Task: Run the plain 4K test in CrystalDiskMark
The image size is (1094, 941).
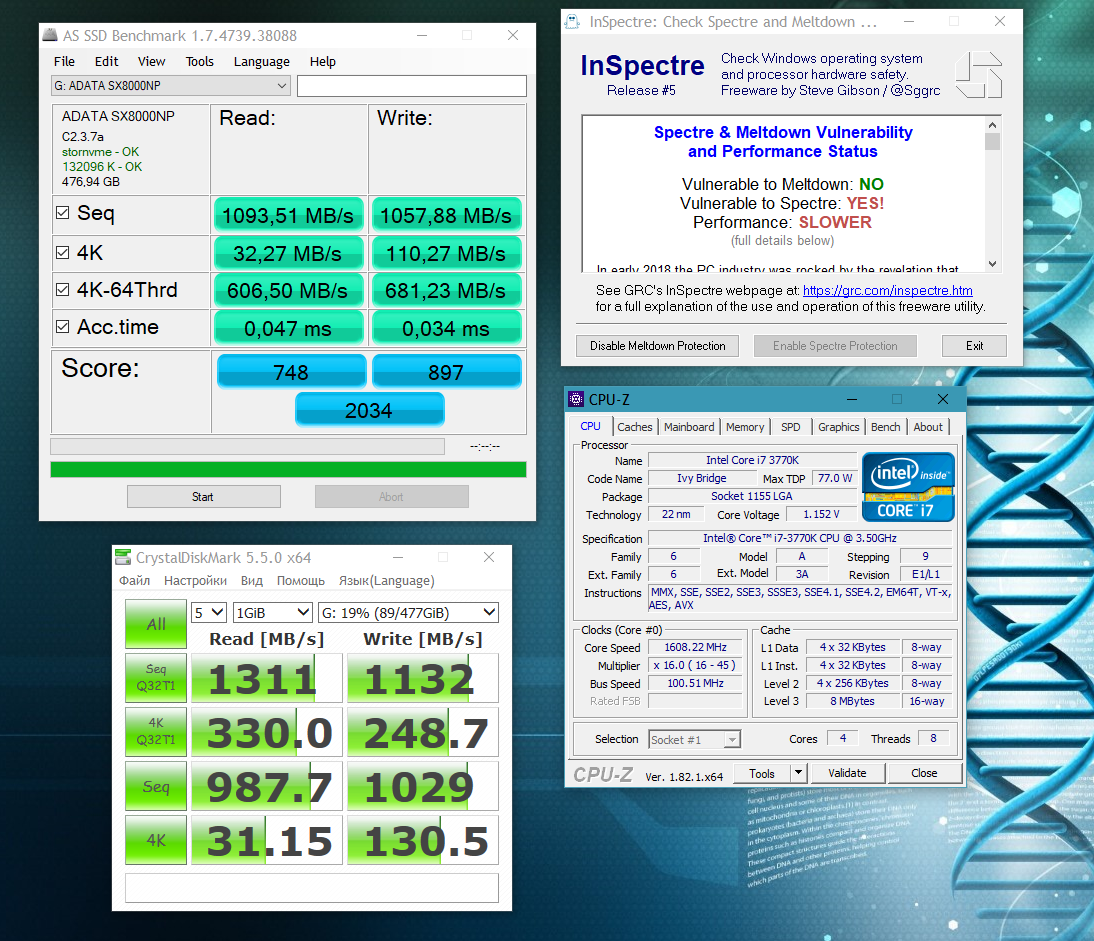Action: [x=156, y=840]
